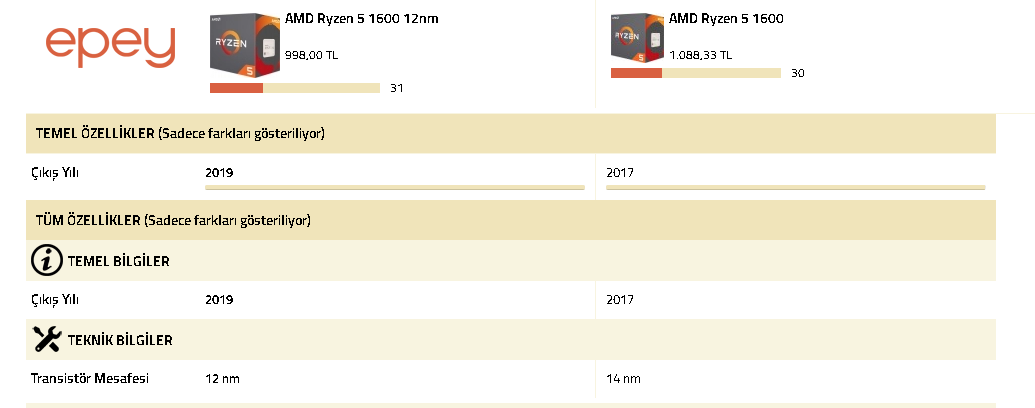Click the tools icon beside Teknik Bilgiler

click(47, 339)
